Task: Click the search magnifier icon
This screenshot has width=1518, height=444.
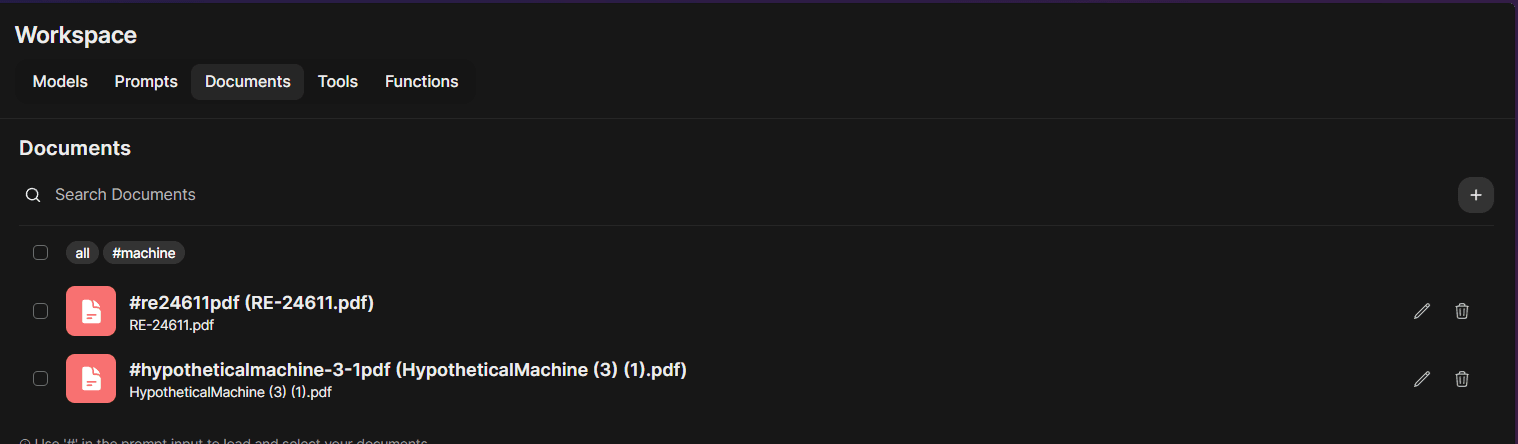Action: click(33, 195)
